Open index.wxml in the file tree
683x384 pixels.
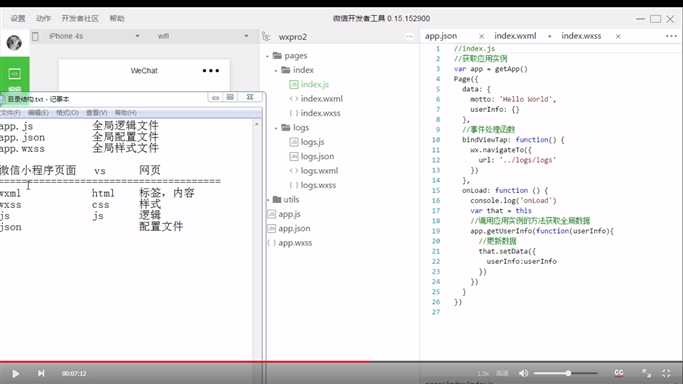click(x=321, y=99)
